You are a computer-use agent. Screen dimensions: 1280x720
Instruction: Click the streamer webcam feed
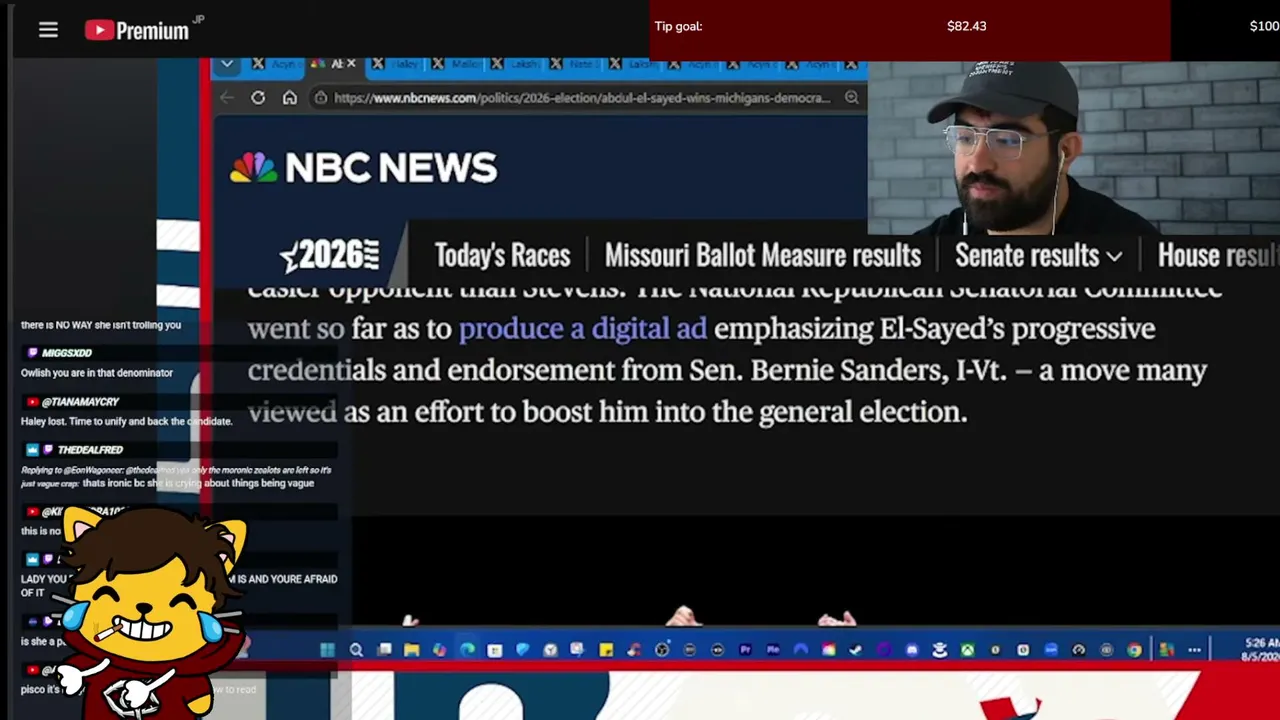point(1074,148)
